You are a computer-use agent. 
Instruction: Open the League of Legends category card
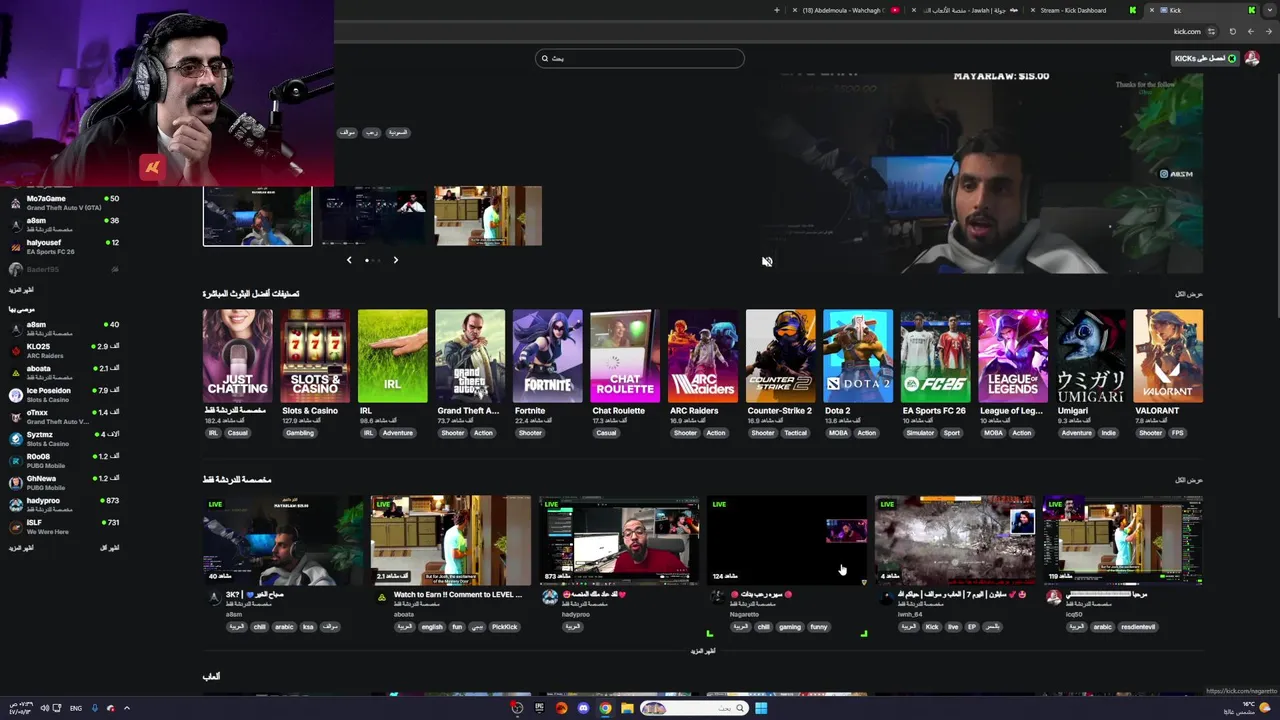click(1013, 356)
